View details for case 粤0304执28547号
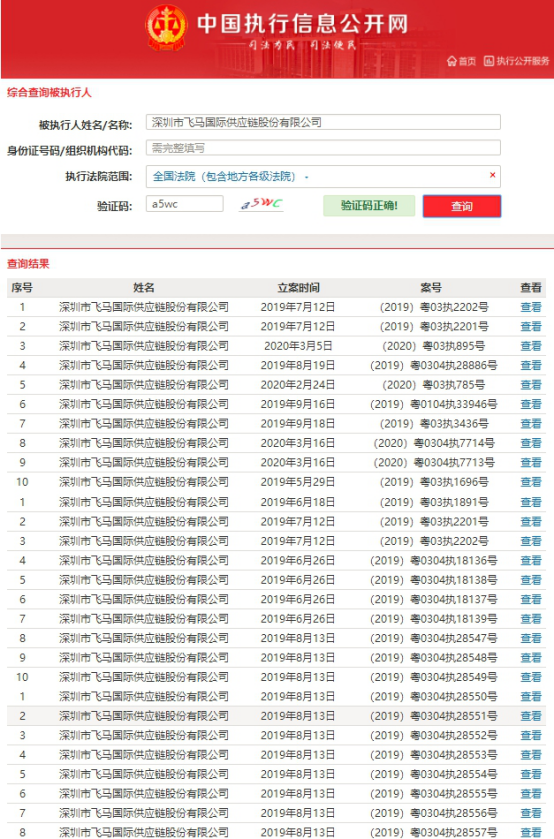This screenshot has height=839, width=554. 531,638
